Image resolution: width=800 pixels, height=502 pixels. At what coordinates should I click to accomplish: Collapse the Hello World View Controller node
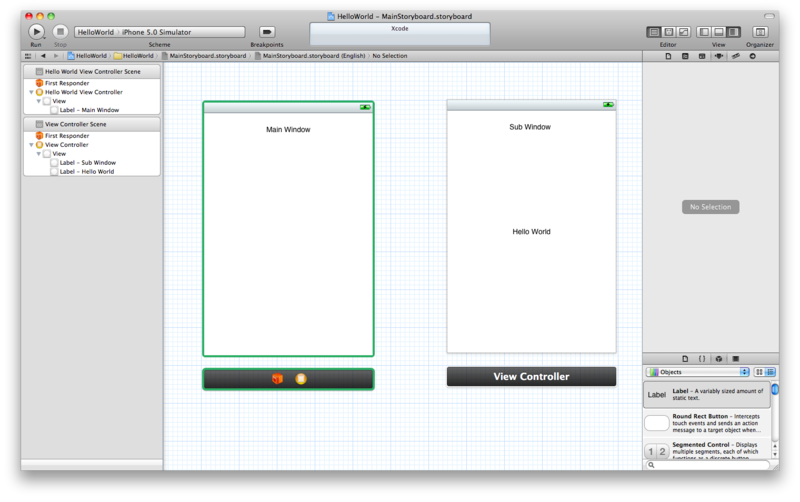(x=31, y=92)
